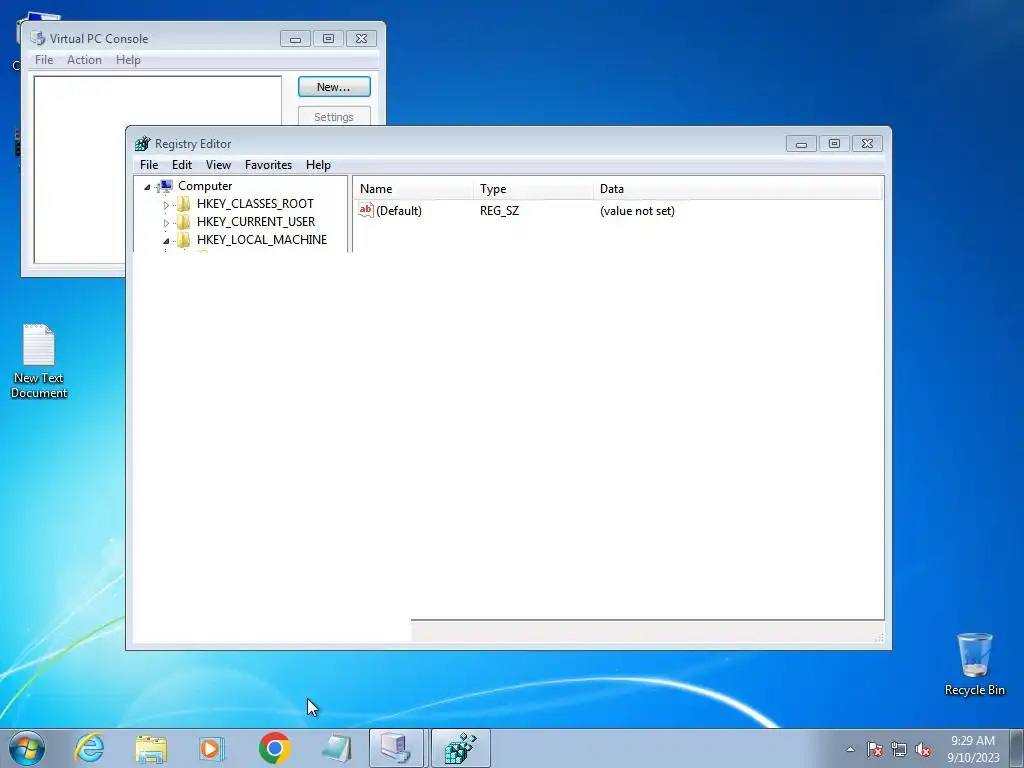Open the Windows Start menu
1024x768 pixels.
[x=27, y=748]
